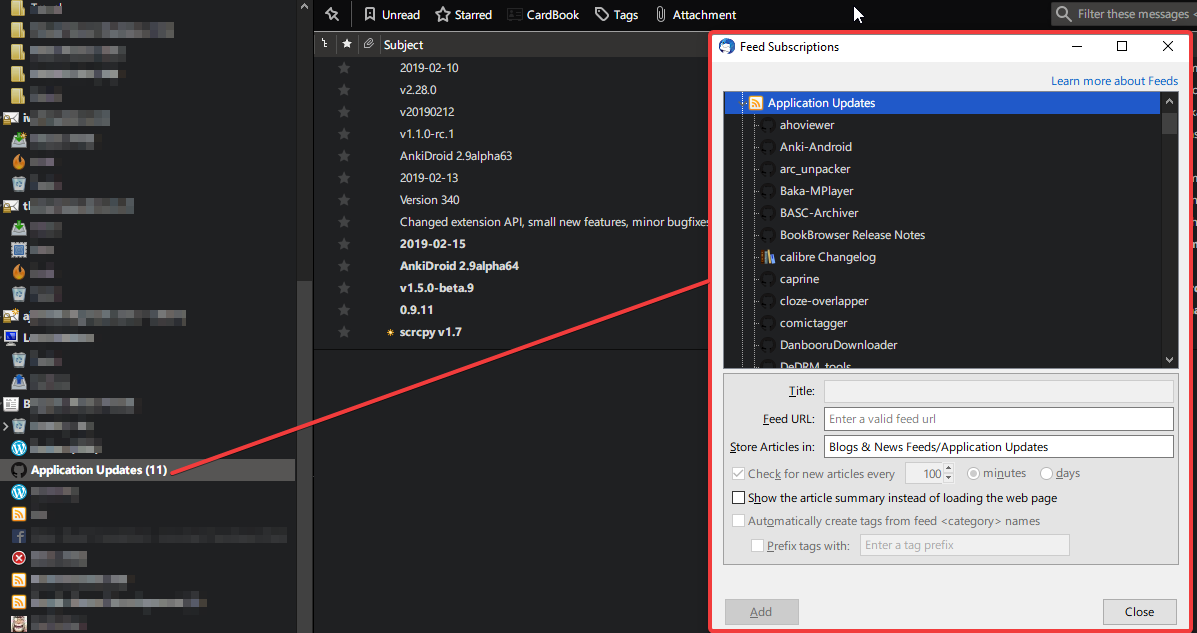Viewport: 1197px width, 633px height.
Task: Filter messages by CardBook contacts
Action: click(x=543, y=15)
